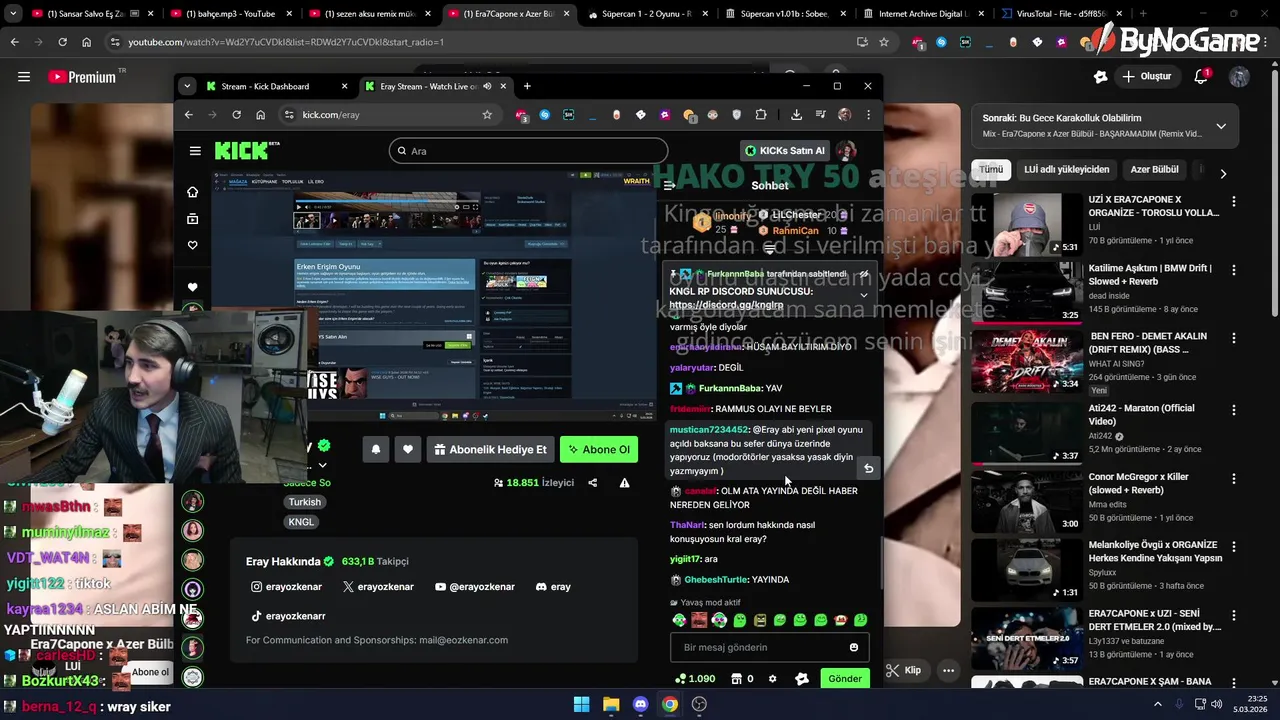Open options for Conor McGregor x Killer video

pyautogui.click(x=1233, y=478)
